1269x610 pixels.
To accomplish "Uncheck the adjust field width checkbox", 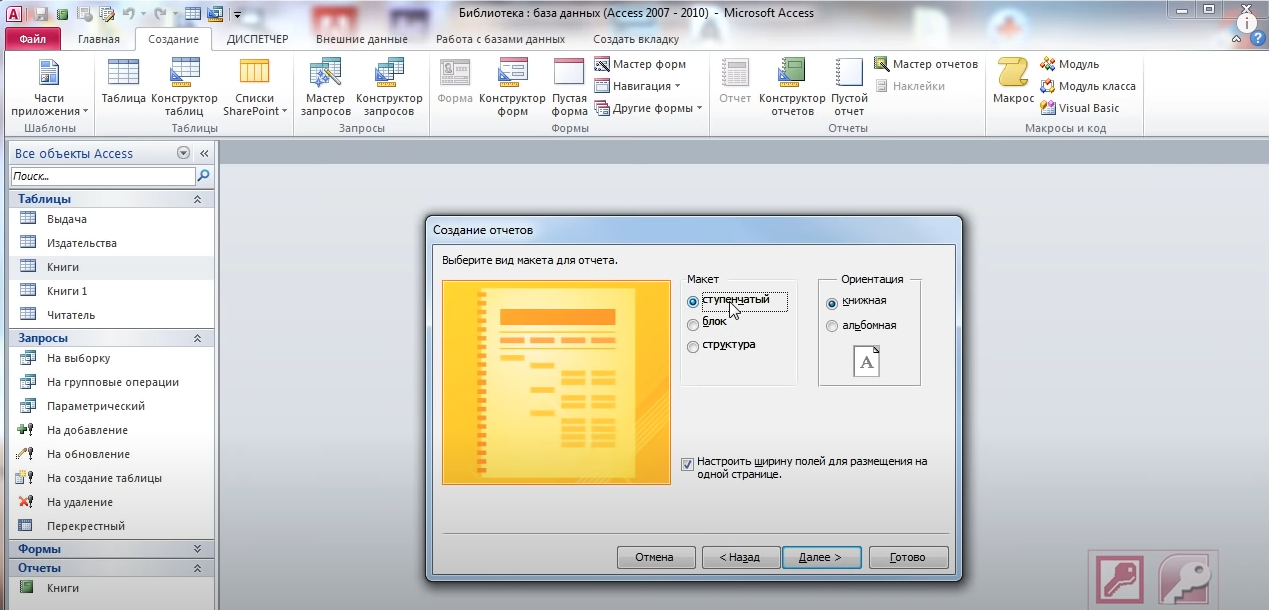I will click(x=687, y=464).
